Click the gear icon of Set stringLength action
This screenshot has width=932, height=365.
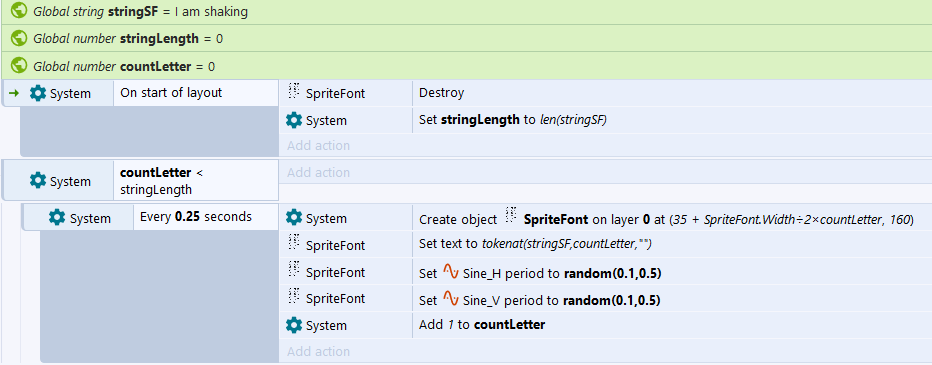click(x=294, y=121)
